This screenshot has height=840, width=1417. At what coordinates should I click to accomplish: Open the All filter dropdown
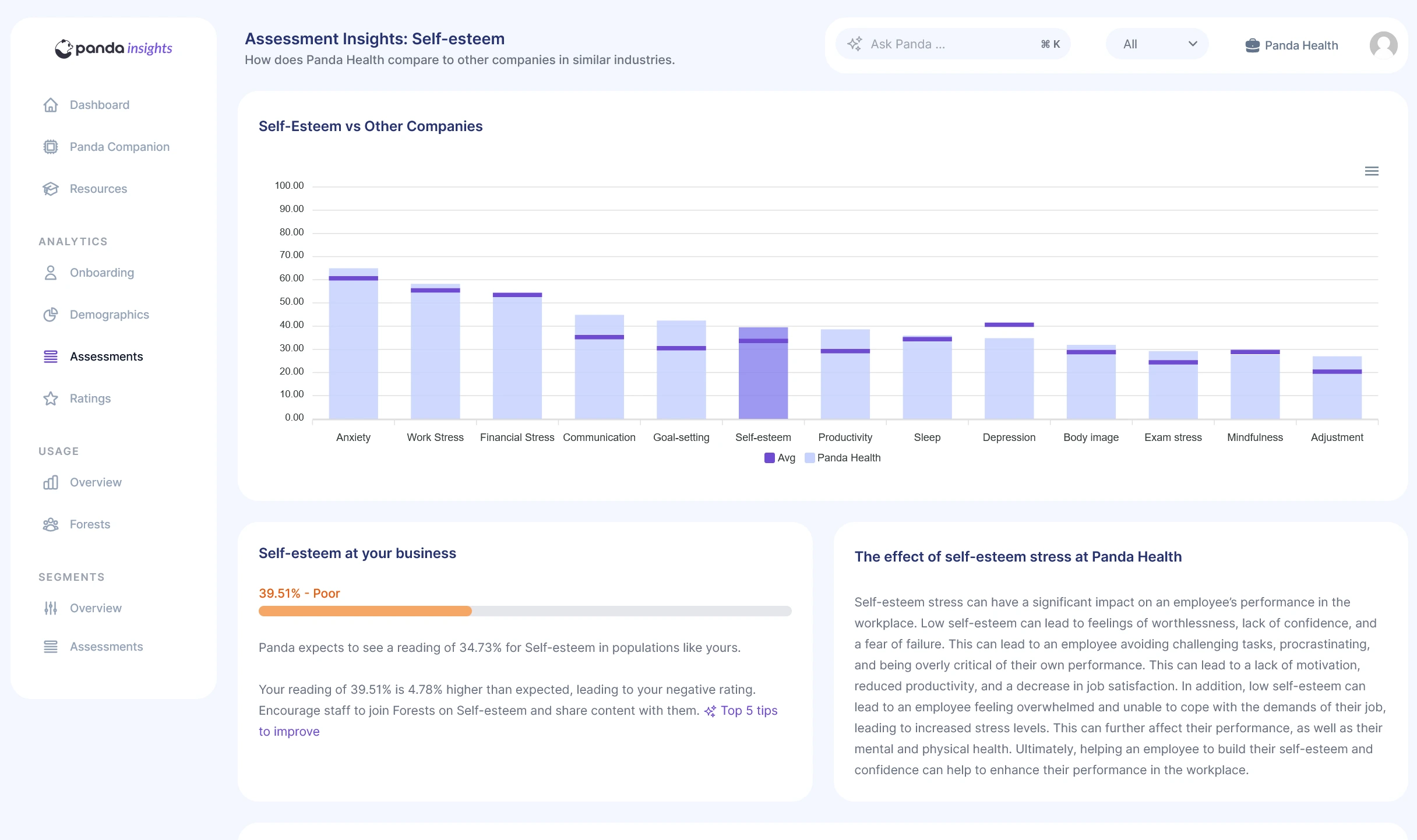click(x=1157, y=44)
